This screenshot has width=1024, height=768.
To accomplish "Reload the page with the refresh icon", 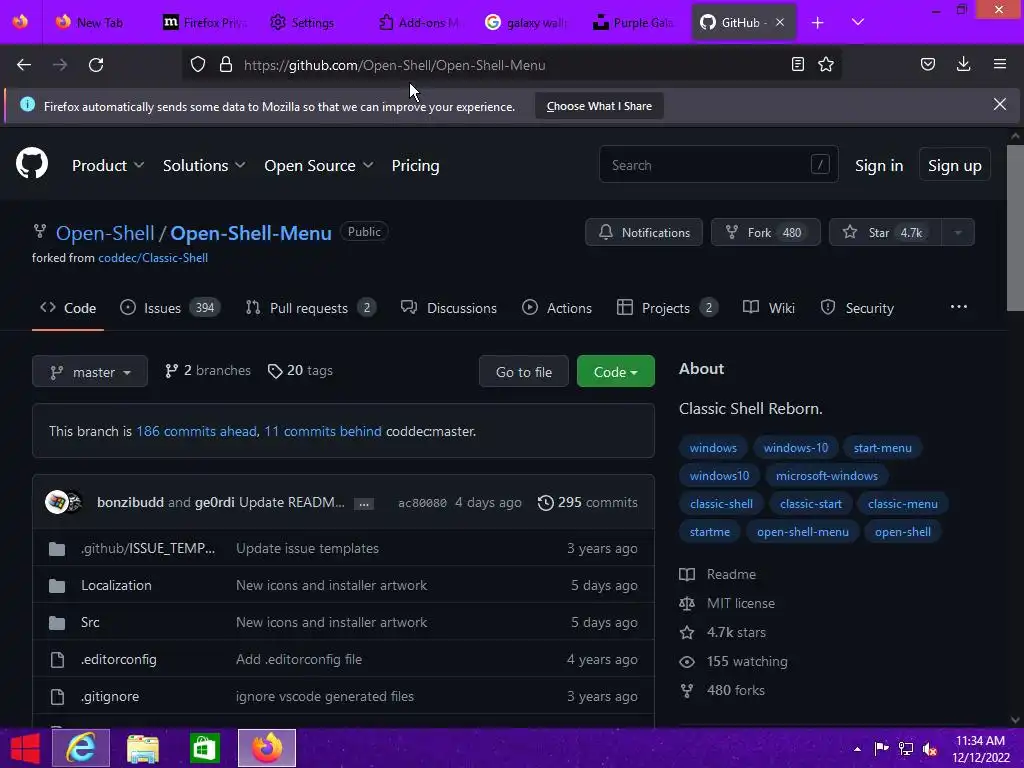I will [96, 65].
